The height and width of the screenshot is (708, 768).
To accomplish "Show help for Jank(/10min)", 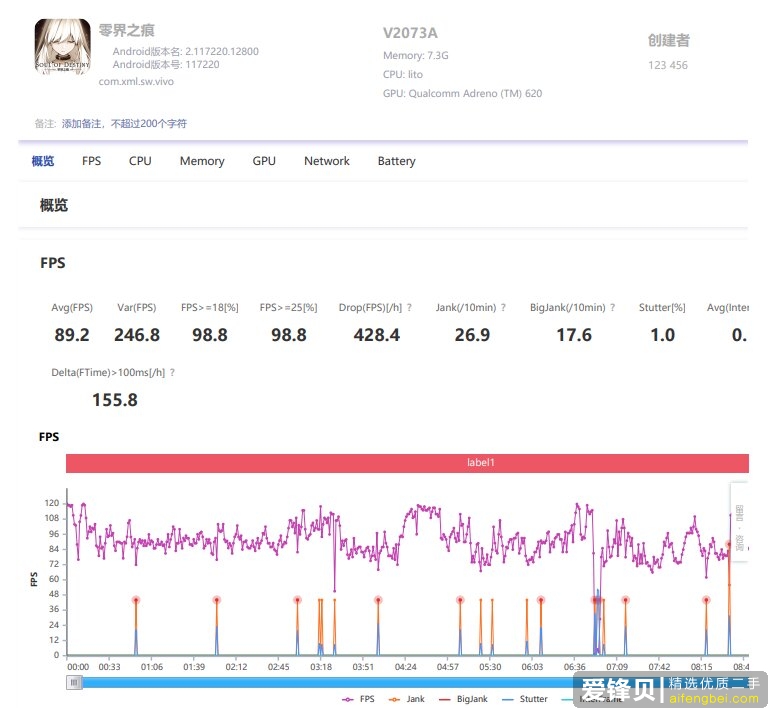I will point(503,307).
